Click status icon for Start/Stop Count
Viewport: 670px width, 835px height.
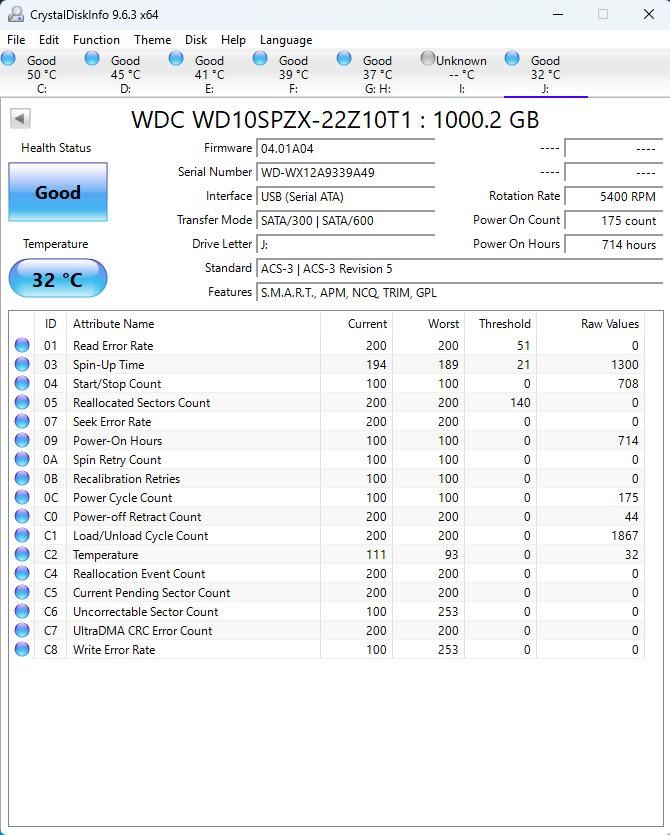point(22,383)
